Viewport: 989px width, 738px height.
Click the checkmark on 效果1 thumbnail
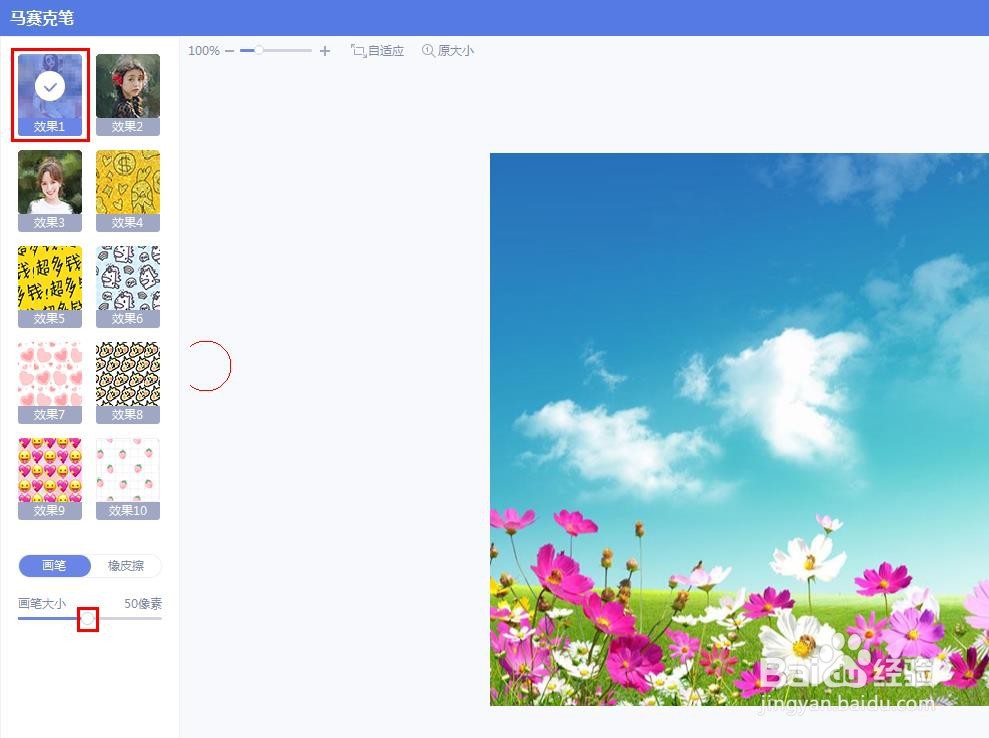tap(49, 87)
